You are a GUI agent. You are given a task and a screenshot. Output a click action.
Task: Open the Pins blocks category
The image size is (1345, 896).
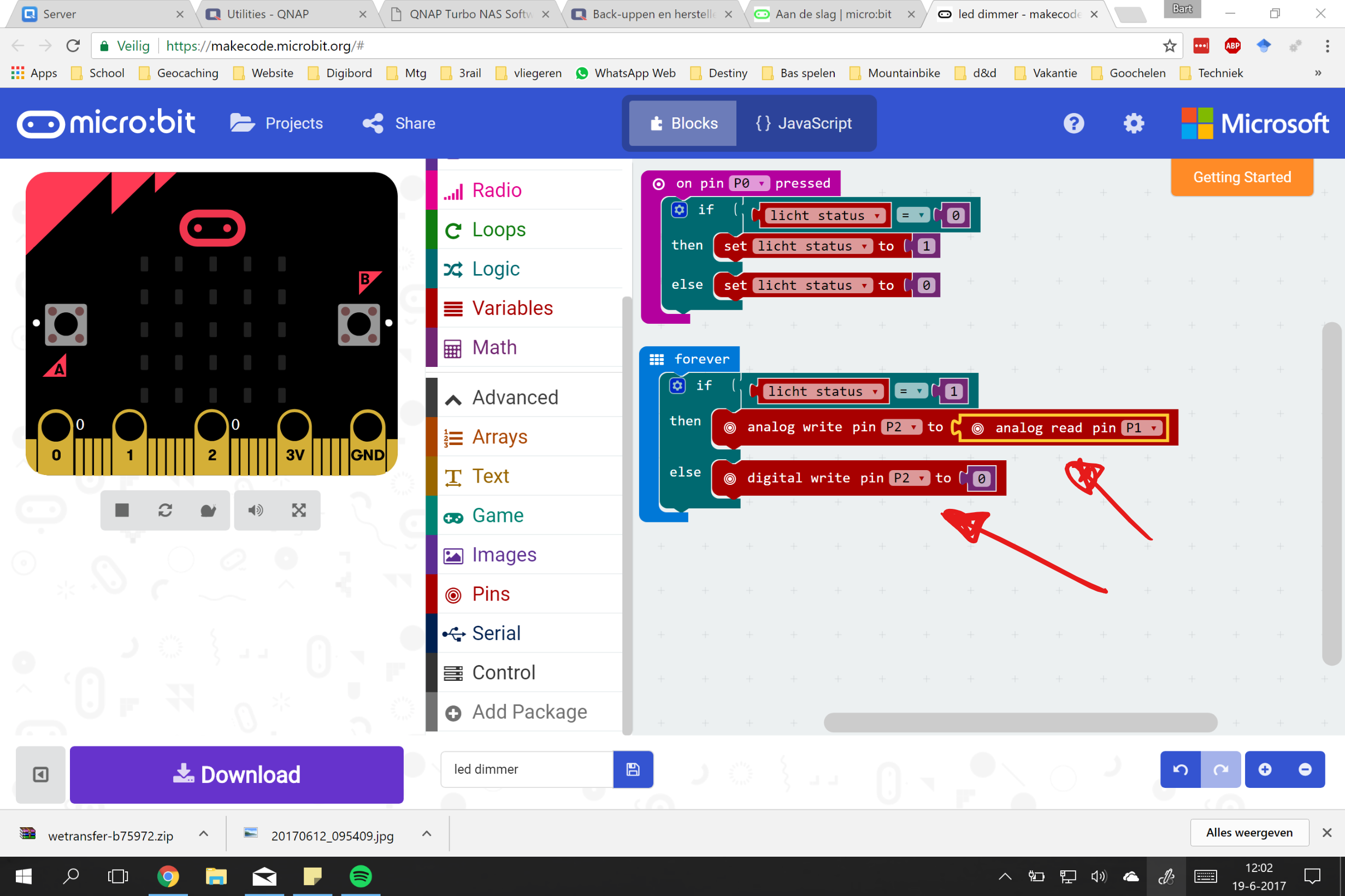coord(524,594)
